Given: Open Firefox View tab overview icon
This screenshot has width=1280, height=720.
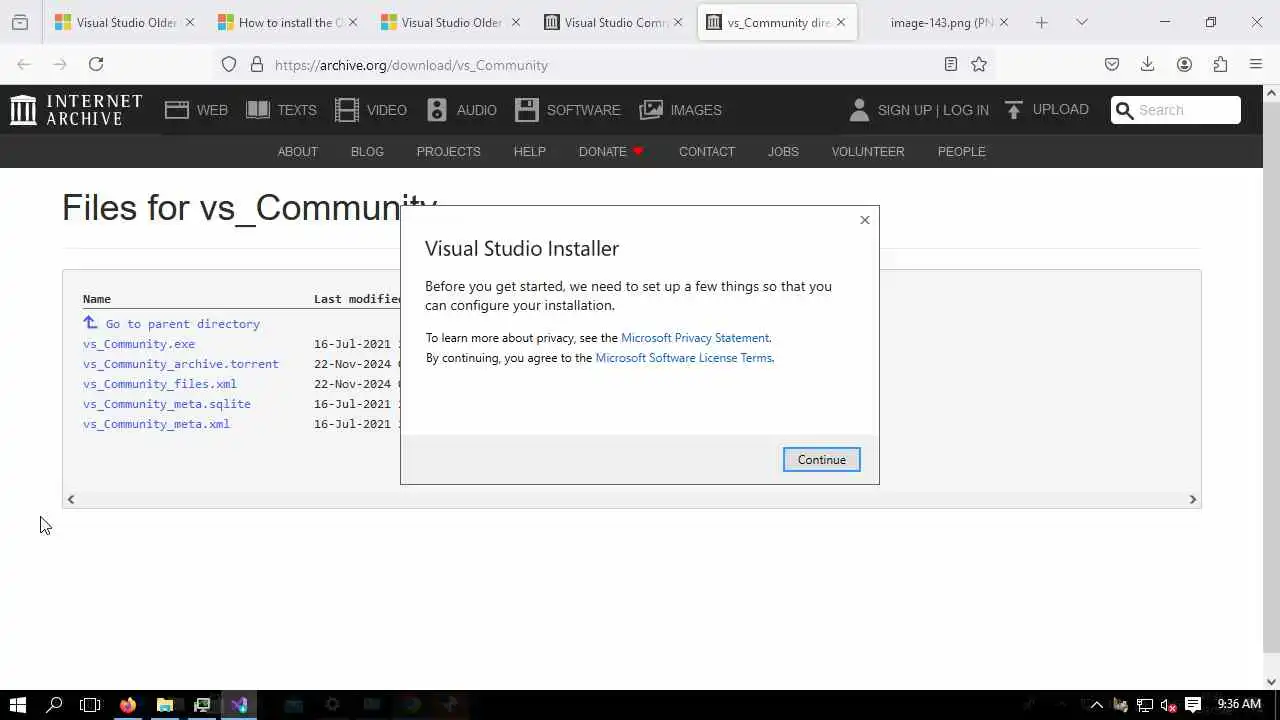Looking at the screenshot, I should (x=20, y=22).
